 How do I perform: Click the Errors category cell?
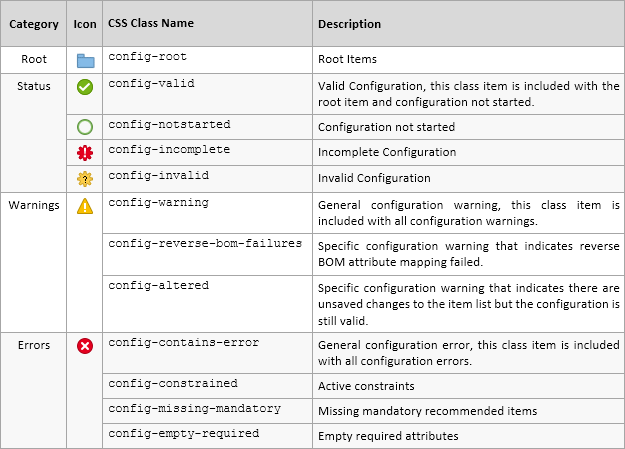pos(34,346)
